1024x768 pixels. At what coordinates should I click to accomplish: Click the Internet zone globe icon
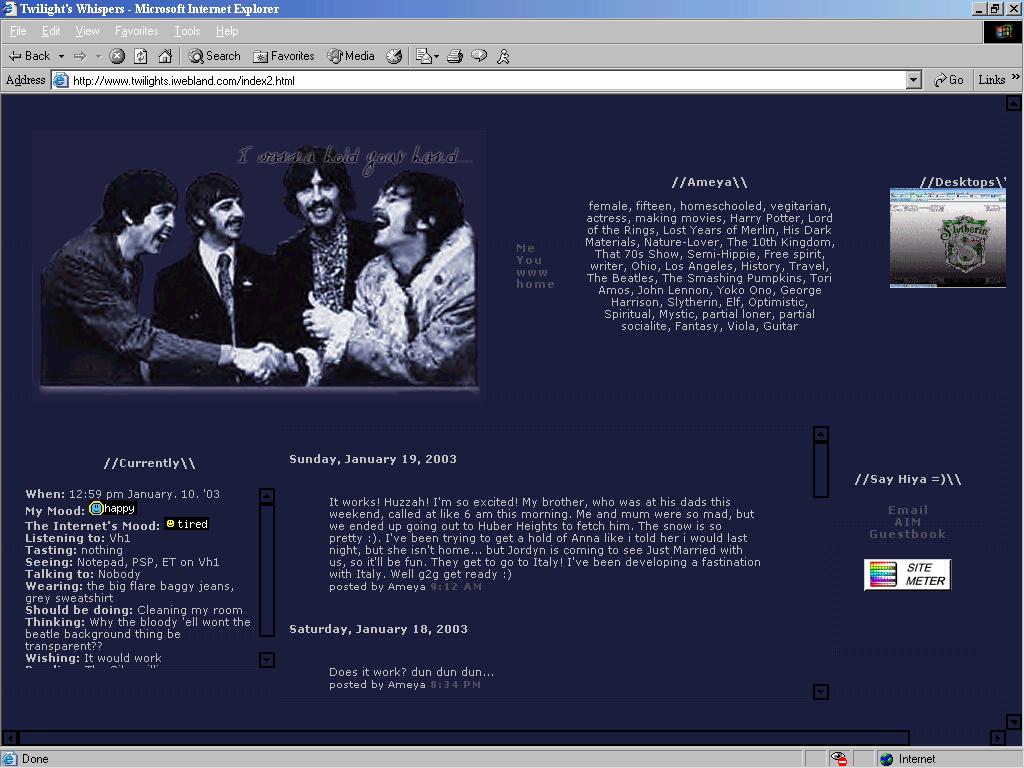[x=886, y=759]
